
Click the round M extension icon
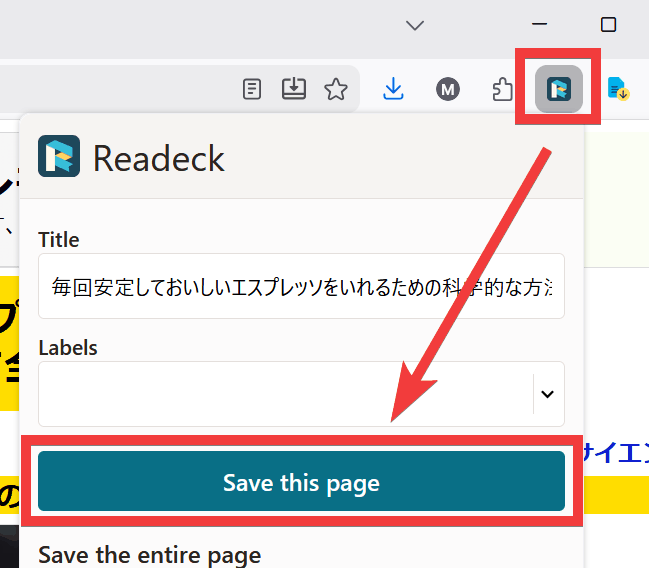pos(447,89)
